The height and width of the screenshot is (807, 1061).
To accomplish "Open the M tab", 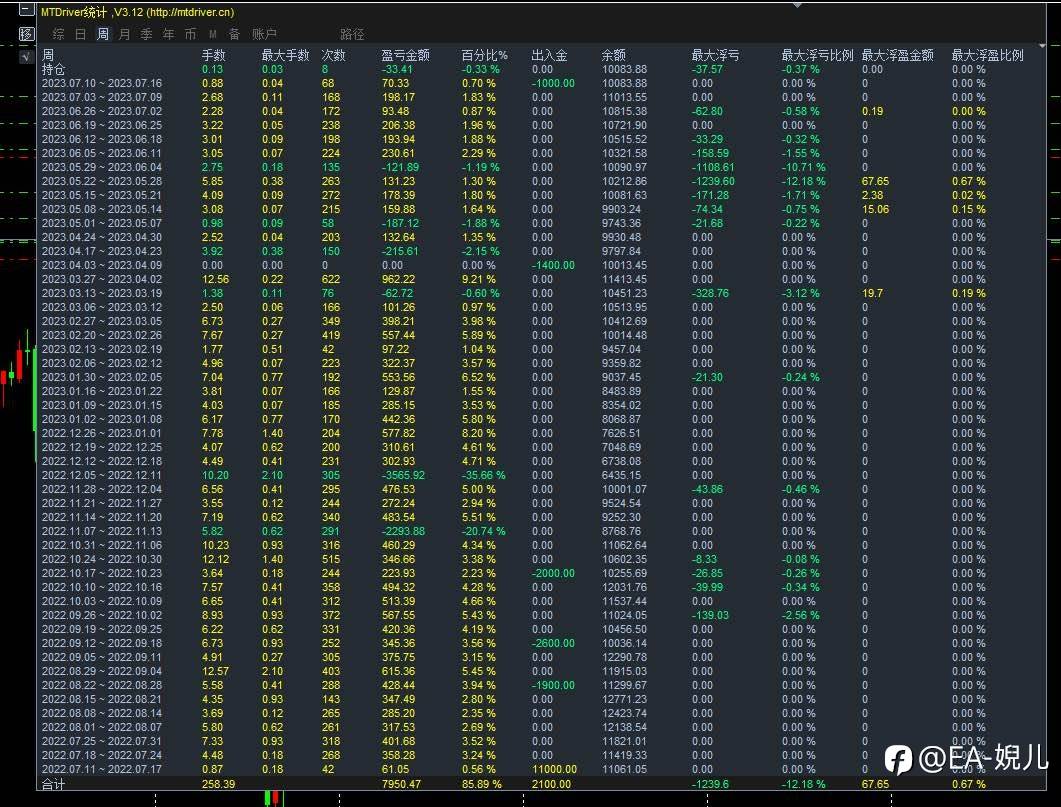I will pos(212,34).
